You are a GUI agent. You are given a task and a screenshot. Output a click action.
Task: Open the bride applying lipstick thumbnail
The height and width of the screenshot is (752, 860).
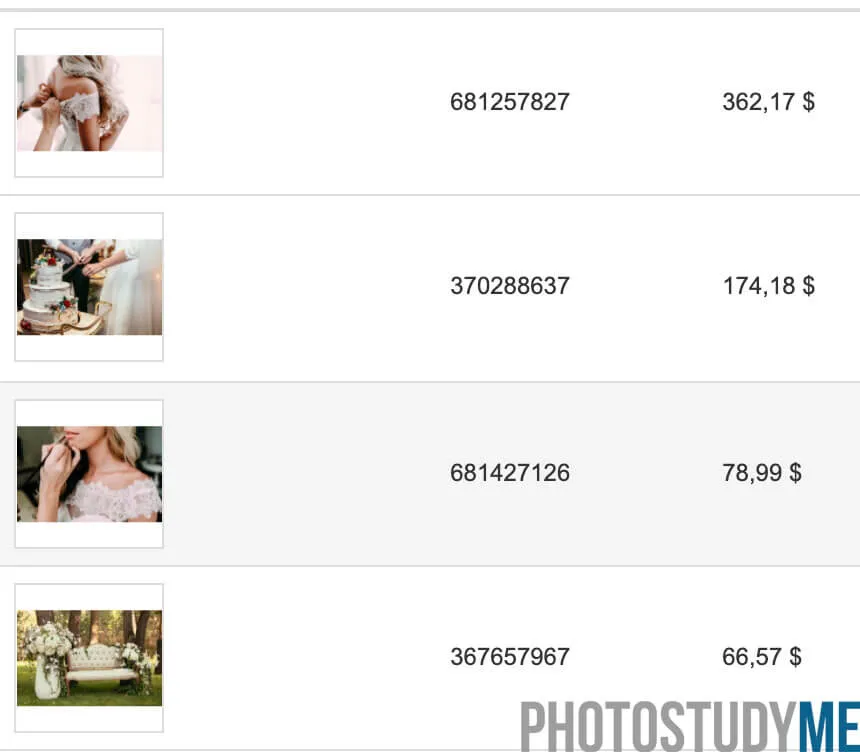[x=89, y=474]
